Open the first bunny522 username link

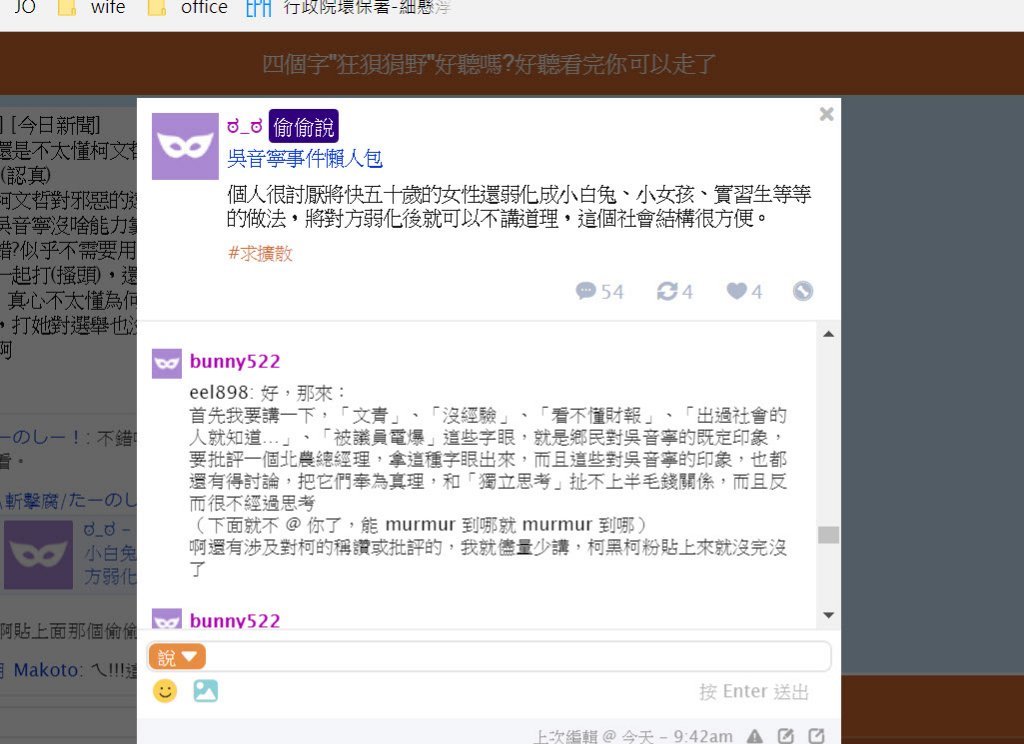(235, 361)
